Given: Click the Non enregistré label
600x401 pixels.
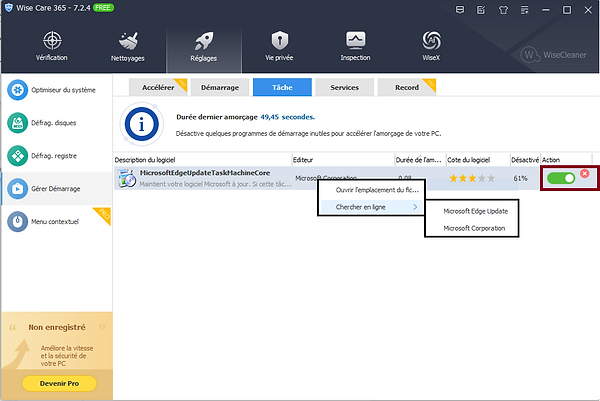Looking at the screenshot, I should (57, 327).
